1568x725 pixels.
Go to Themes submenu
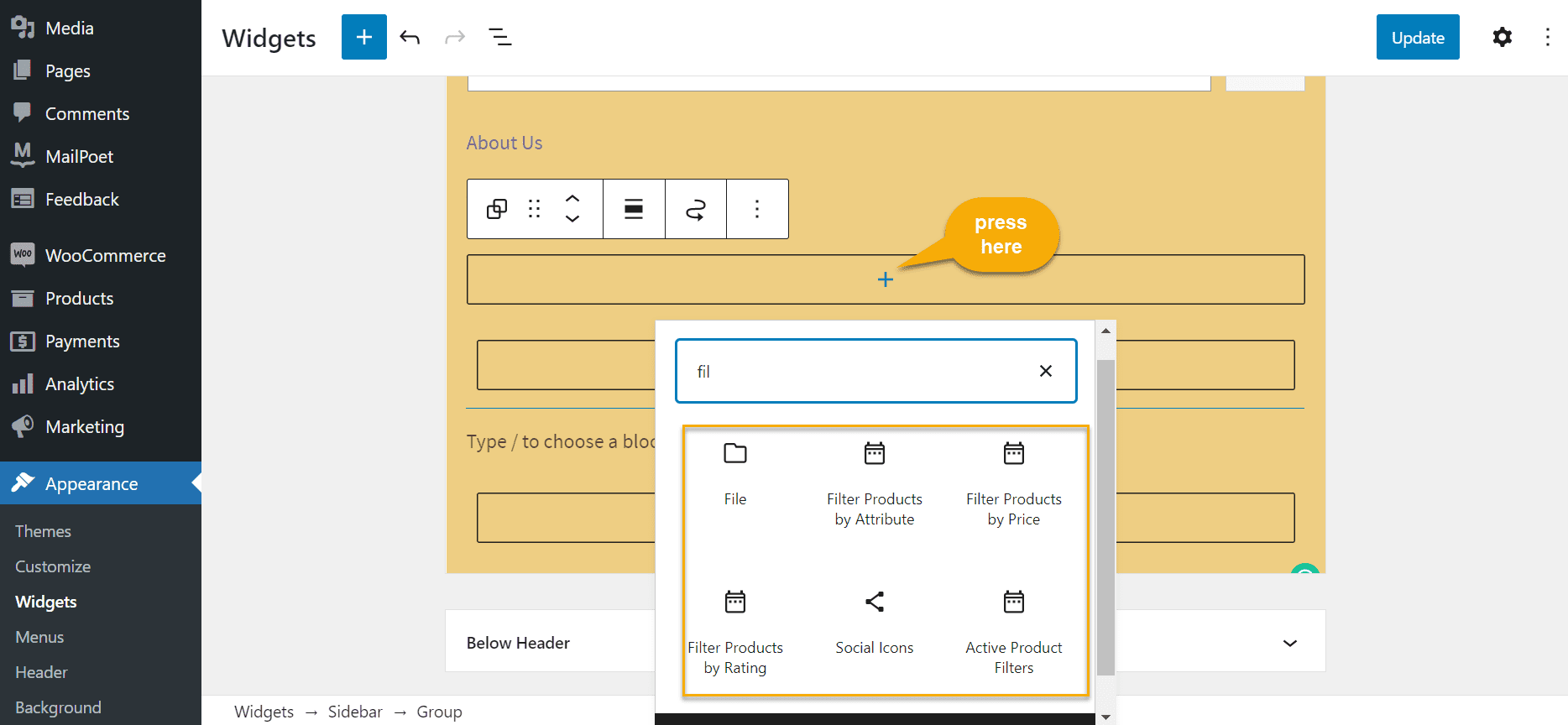click(43, 531)
